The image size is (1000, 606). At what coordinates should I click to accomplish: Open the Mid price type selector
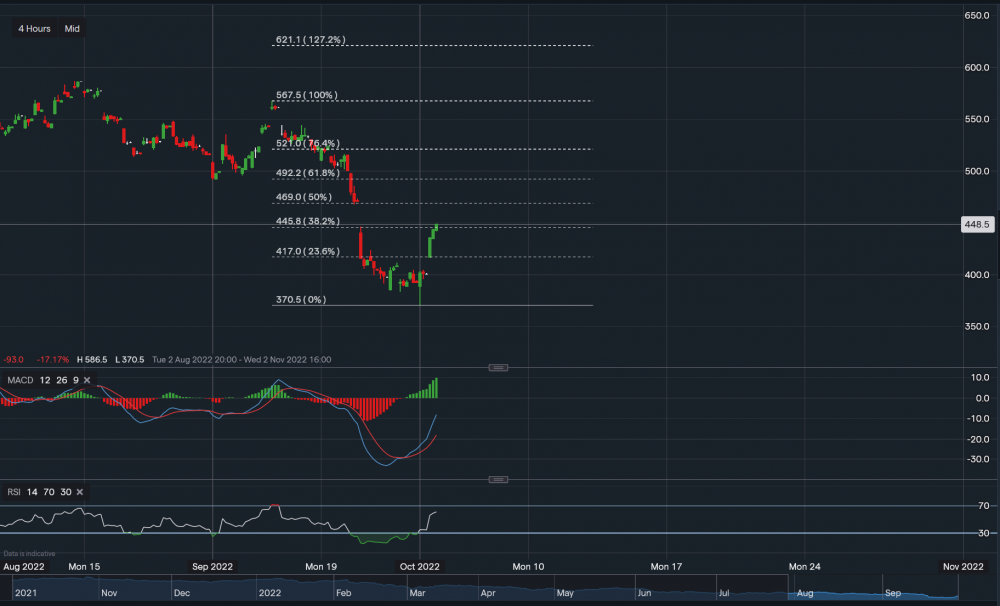point(71,28)
